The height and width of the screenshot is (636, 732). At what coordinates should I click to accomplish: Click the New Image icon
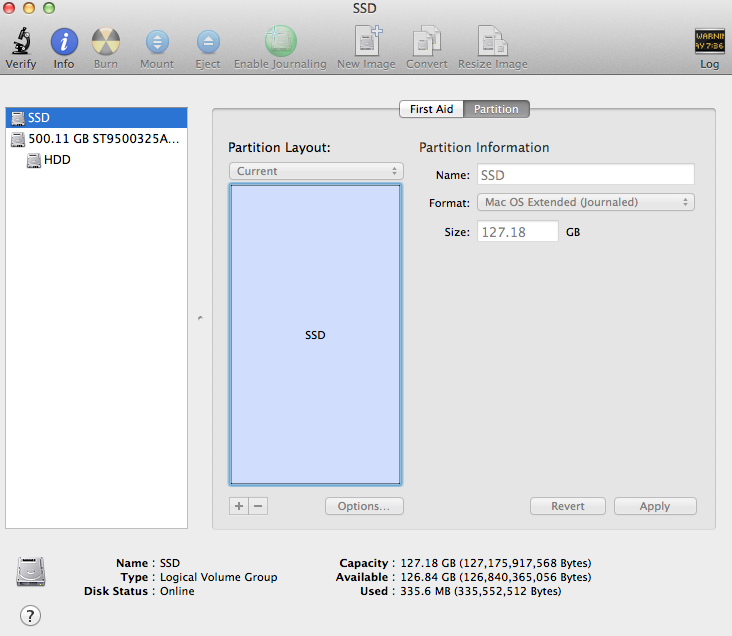368,41
